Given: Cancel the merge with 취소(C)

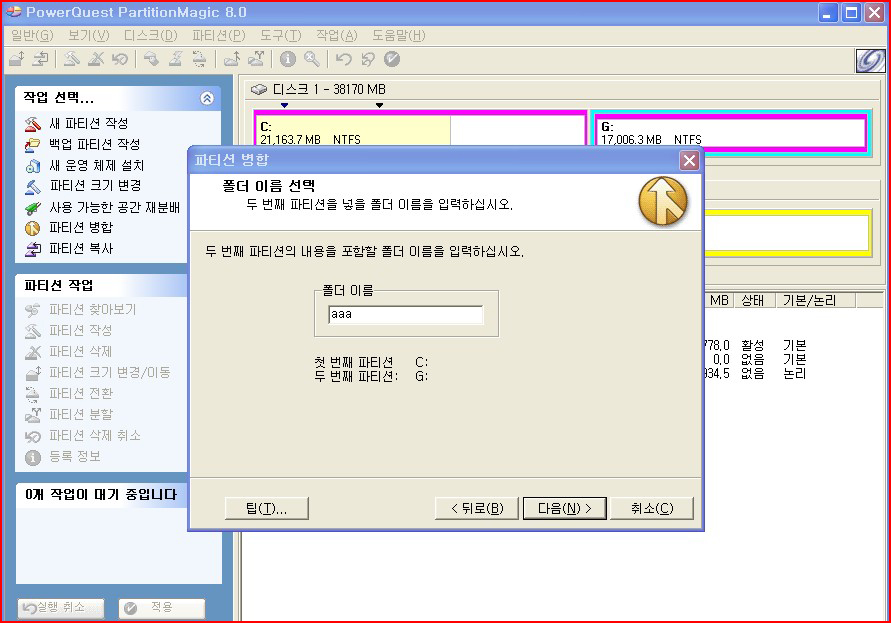Looking at the screenshot, I should click(x=652, y=508).
